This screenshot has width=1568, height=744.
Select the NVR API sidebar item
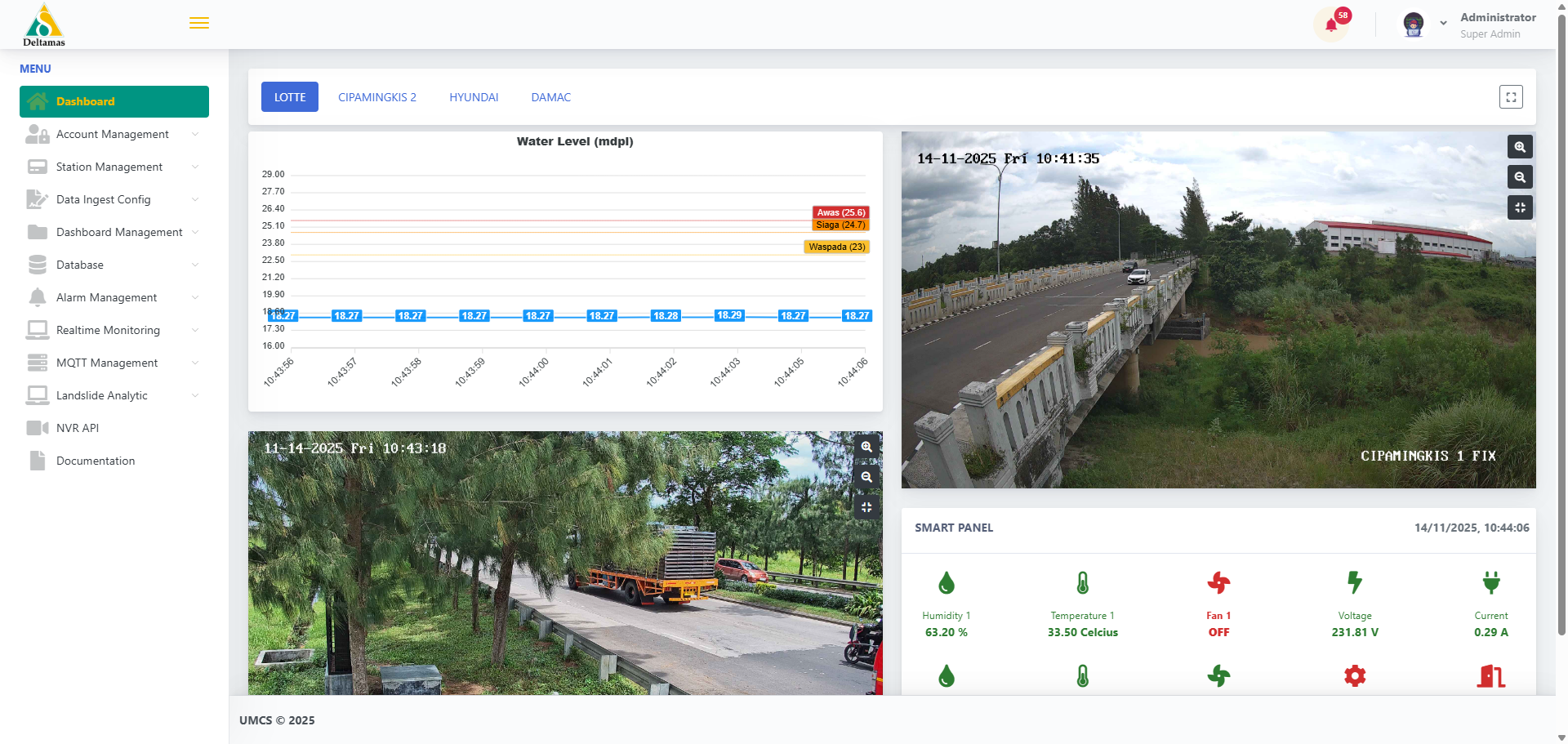click(77, 427)
